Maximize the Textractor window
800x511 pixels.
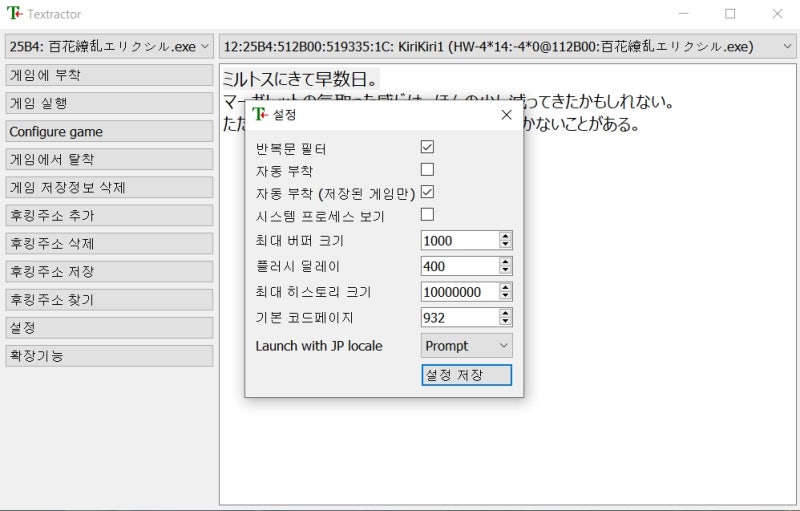730,14
